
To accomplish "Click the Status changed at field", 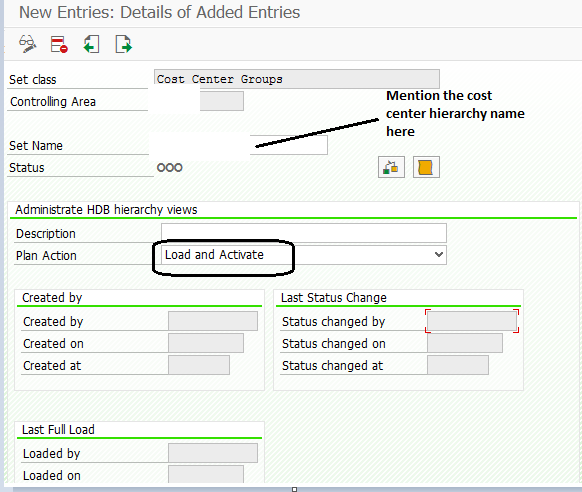I will (x=458, y=365).
